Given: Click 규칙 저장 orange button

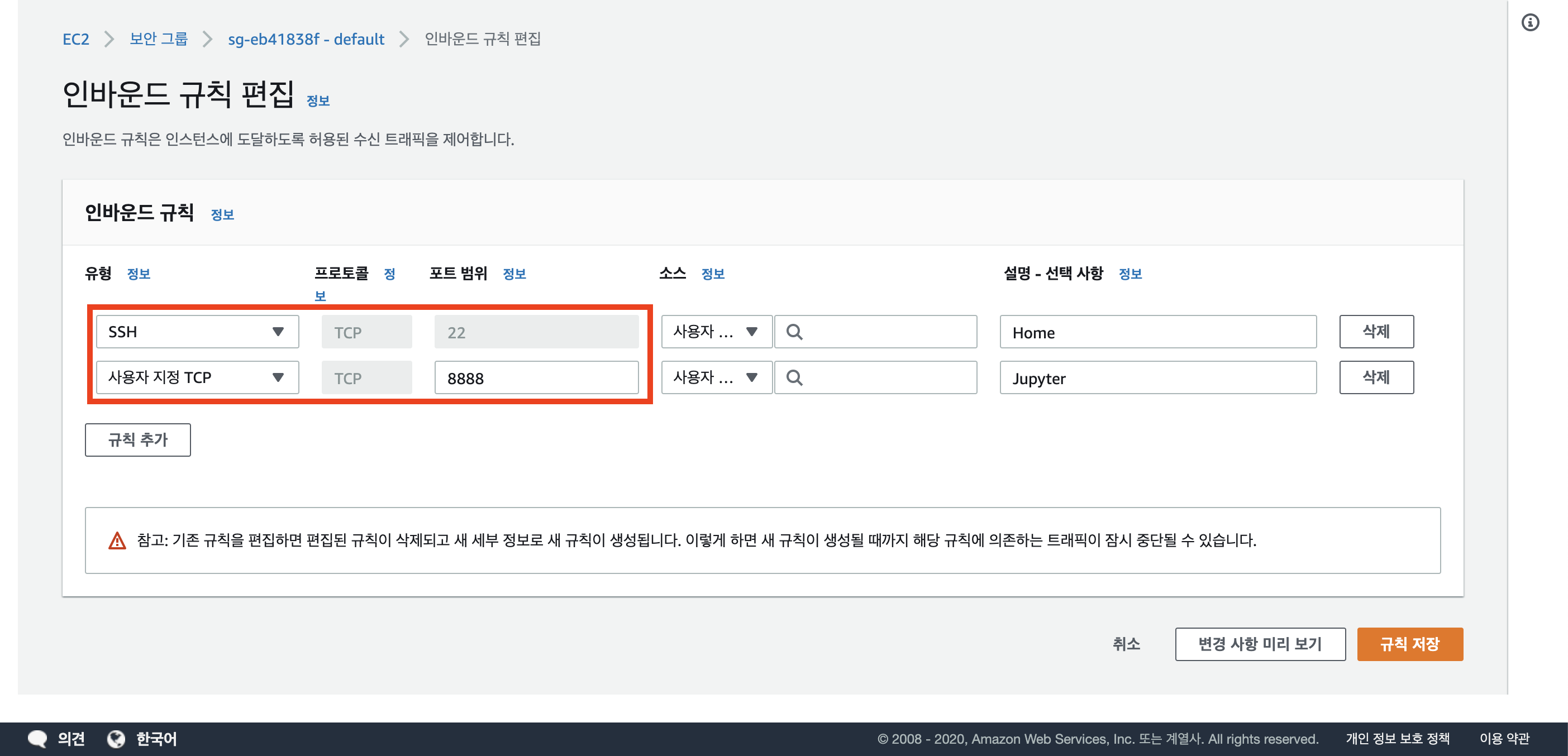Looking at the screenshot, I should (1409, 643).
